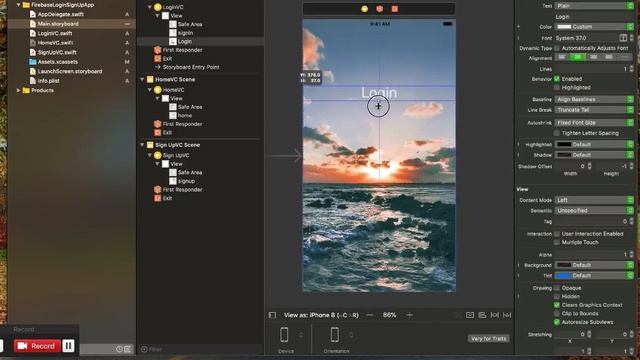The width and height of the screenshot is (640, 360).
Task: Open the Align constraints menu
Action: tap(482, 315)
